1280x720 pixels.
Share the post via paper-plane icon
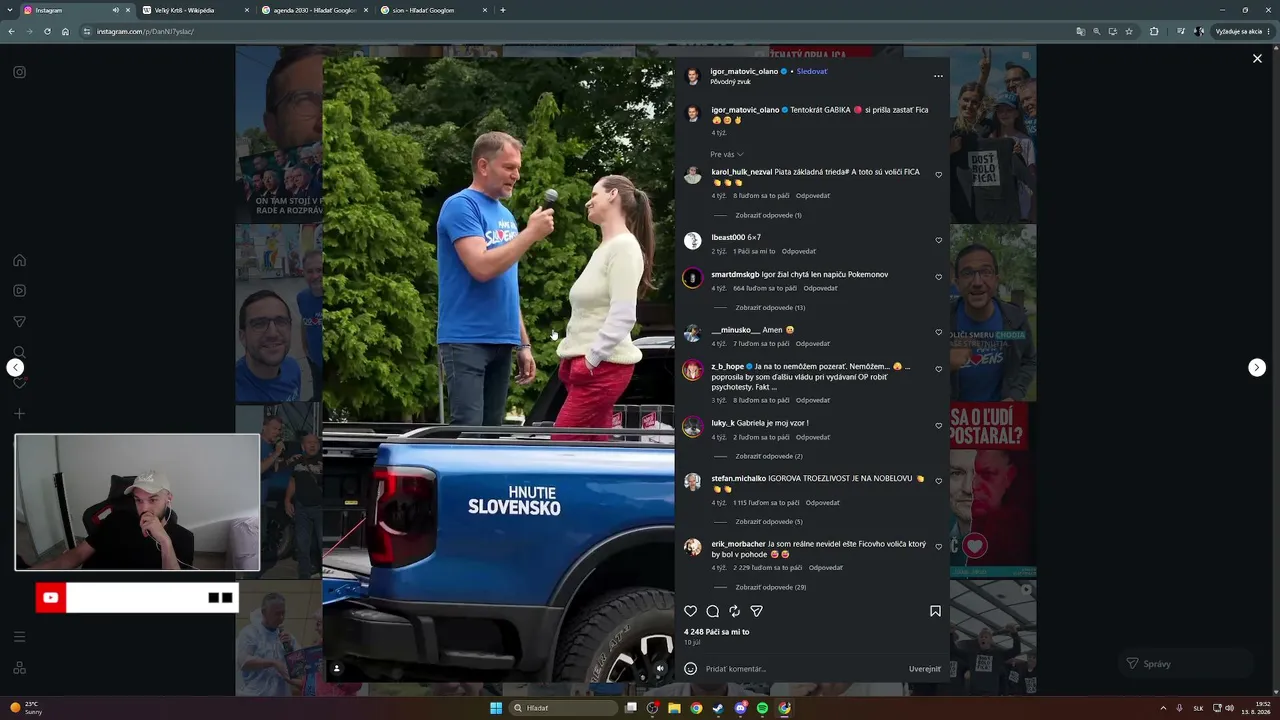coord(756,611)
